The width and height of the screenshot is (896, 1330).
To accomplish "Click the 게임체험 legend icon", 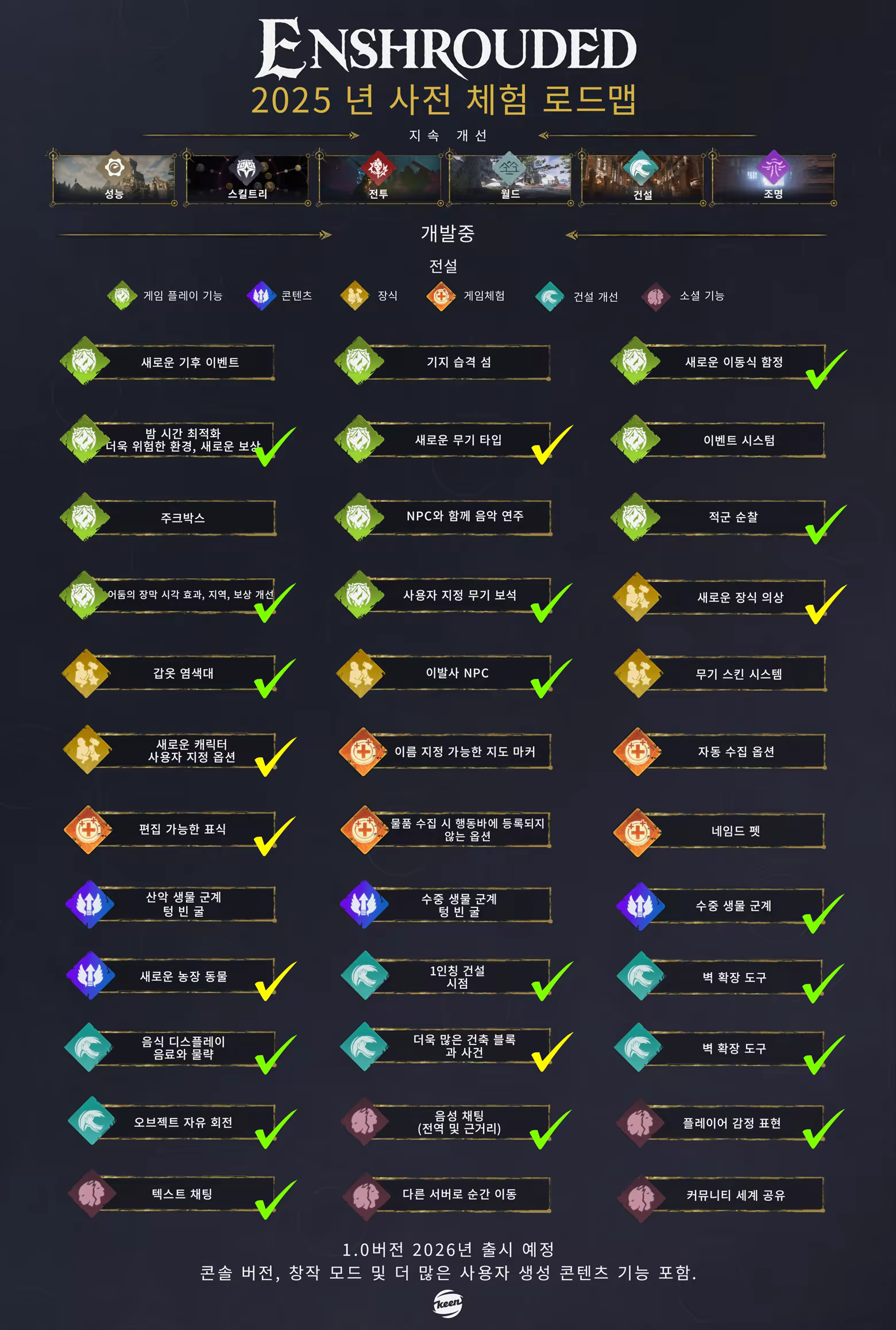I will pos(441,296).
